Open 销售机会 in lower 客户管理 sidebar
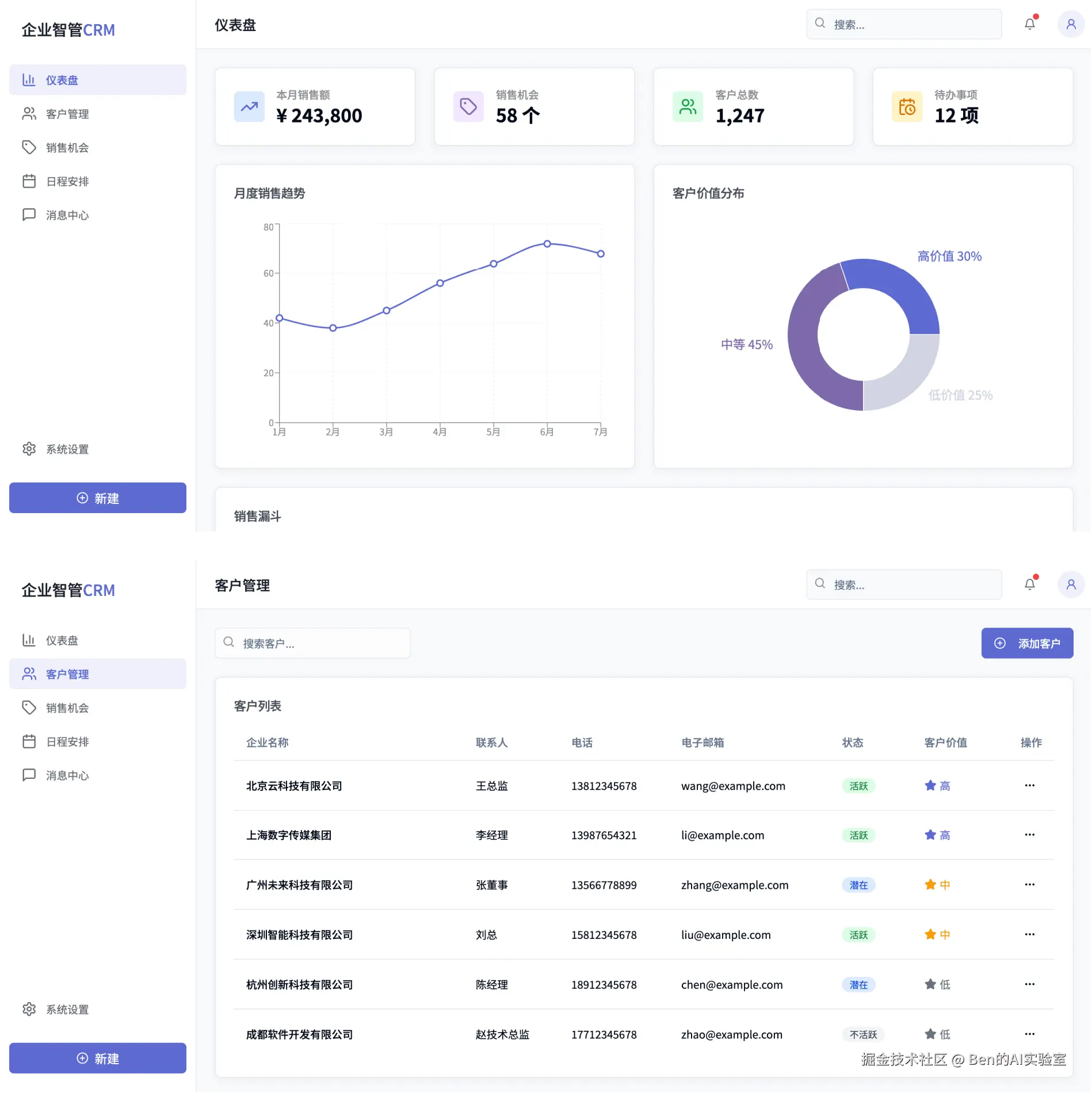Screen dimensions: 1092x1093 coord(98,708)
